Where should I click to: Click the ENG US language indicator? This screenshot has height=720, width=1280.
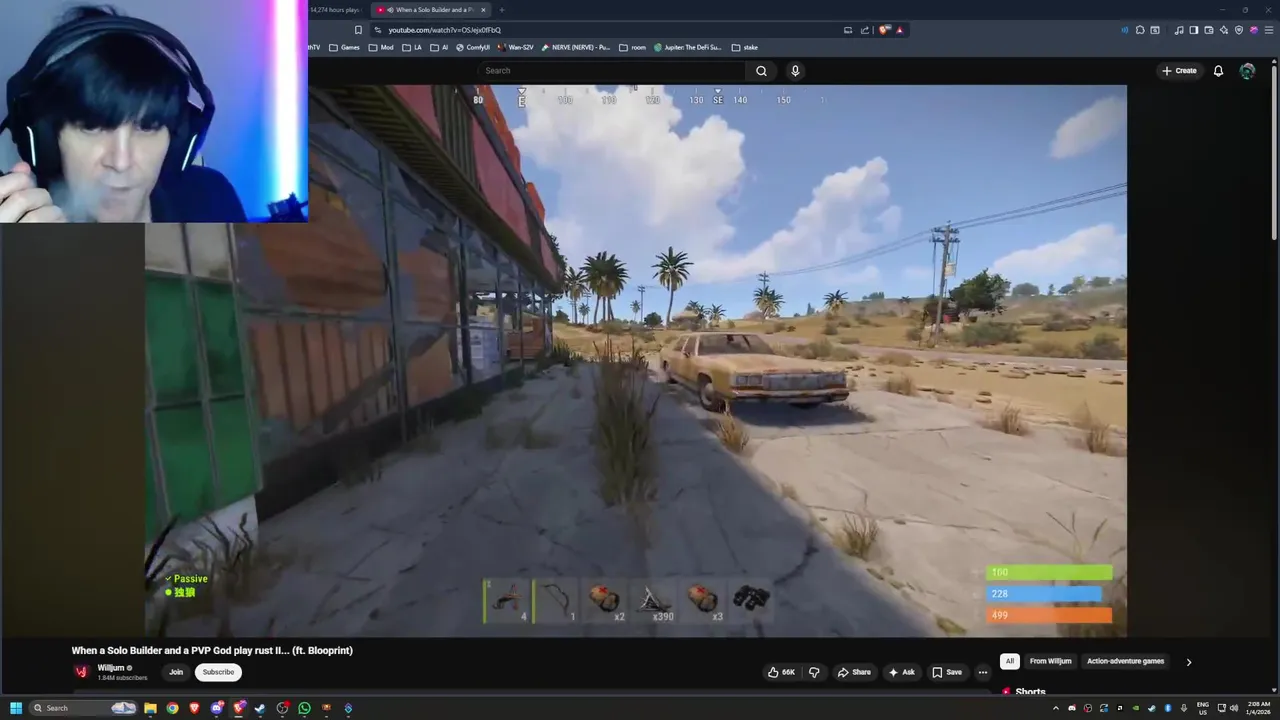point(1203,708)
